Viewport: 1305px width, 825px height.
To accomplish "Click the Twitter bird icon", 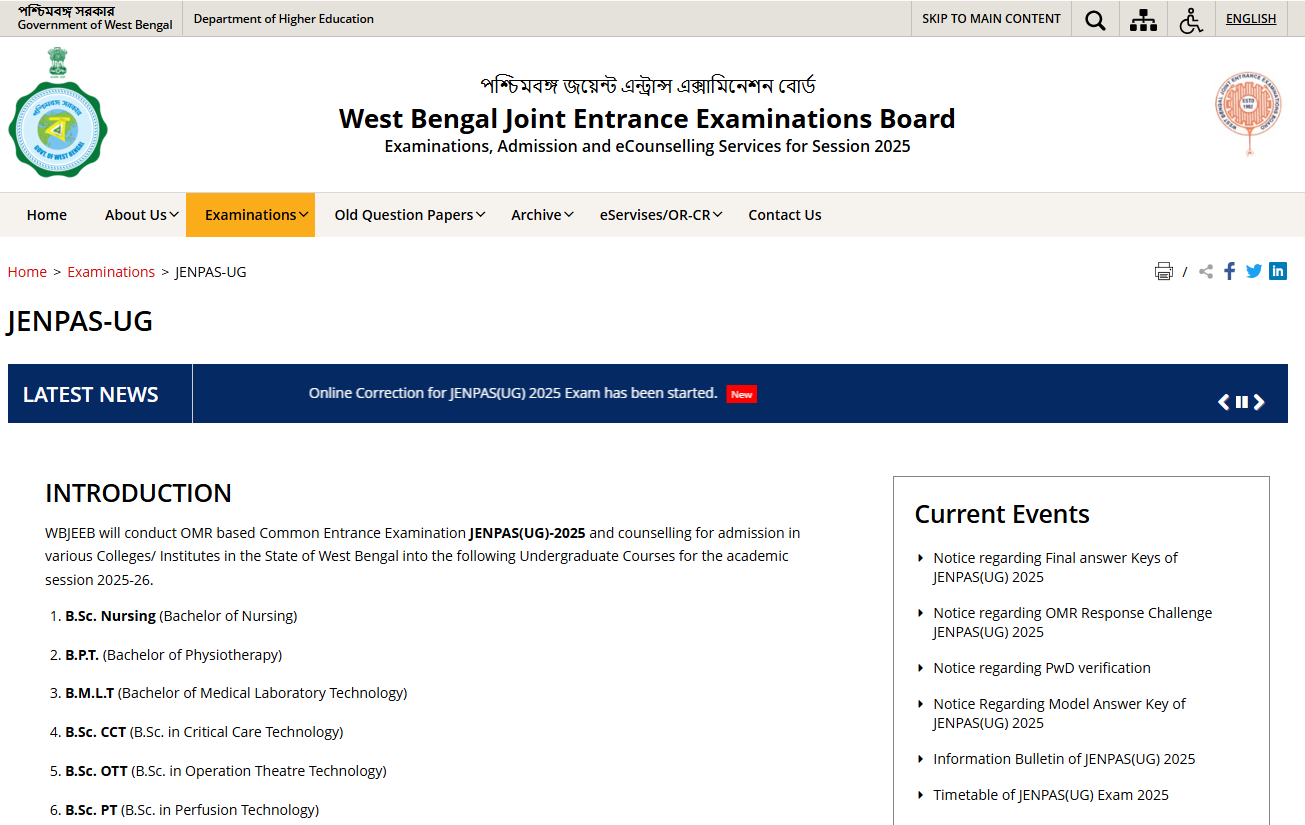I will click(1253, 270).
